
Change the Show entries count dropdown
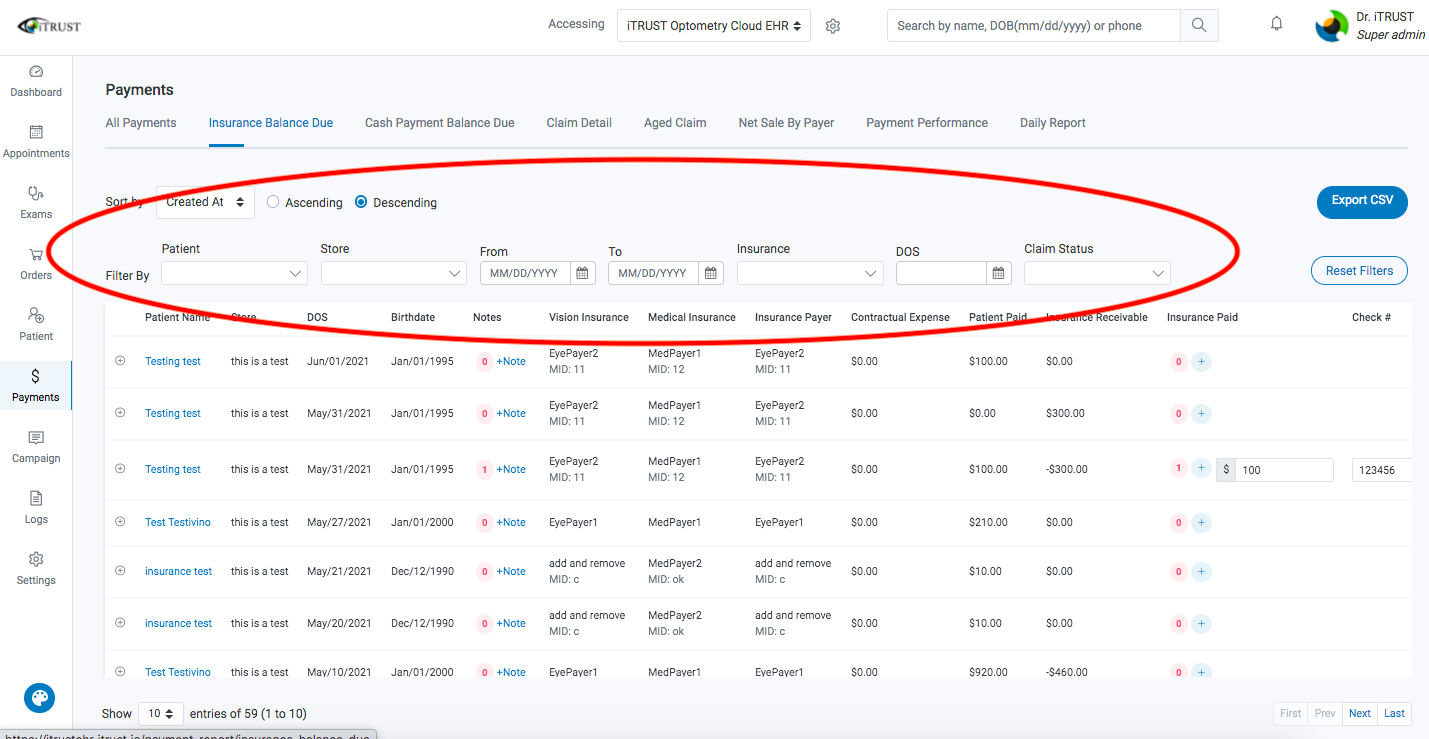160,713
